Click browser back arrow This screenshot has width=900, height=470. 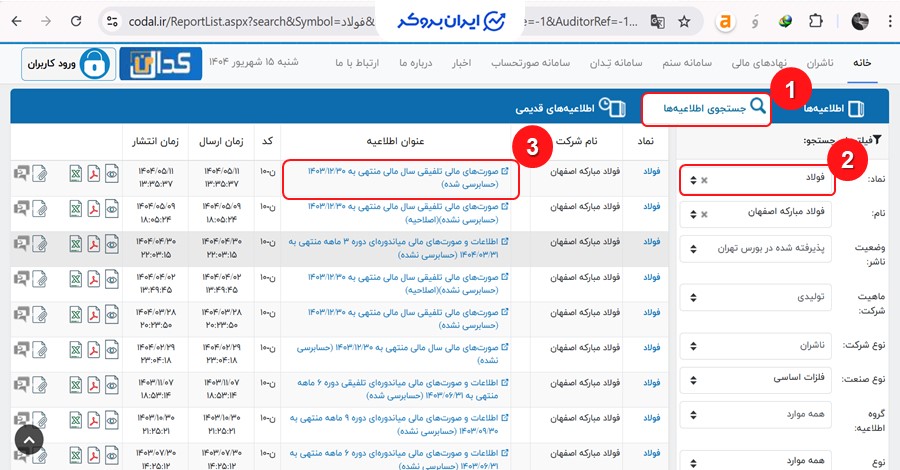click(x=17, y=22)
